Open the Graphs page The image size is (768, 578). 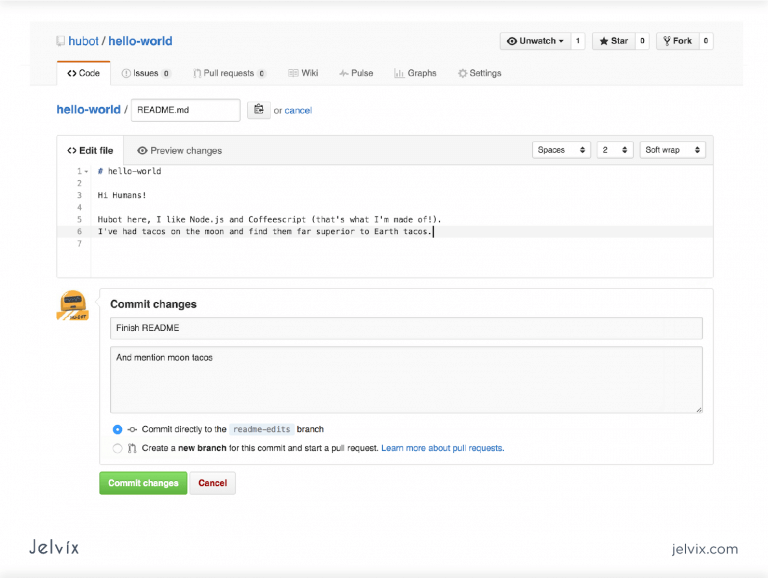(415, 73)
